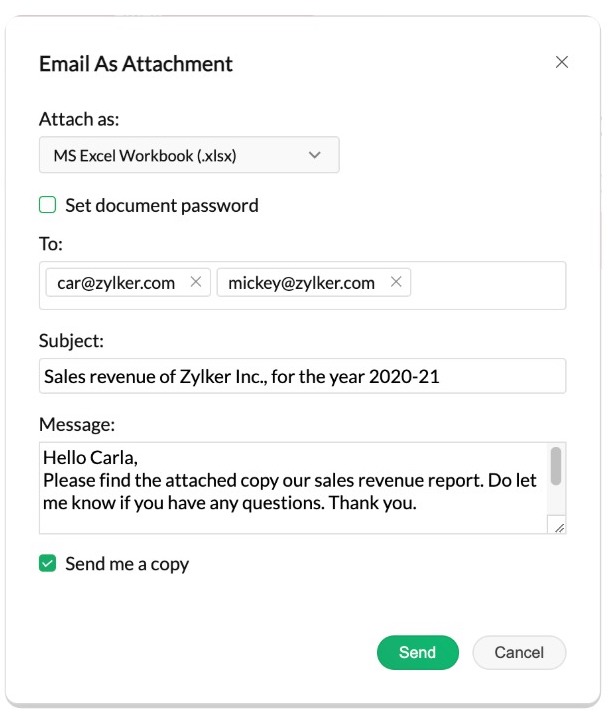Click the Cancel button

pos(519,652)
